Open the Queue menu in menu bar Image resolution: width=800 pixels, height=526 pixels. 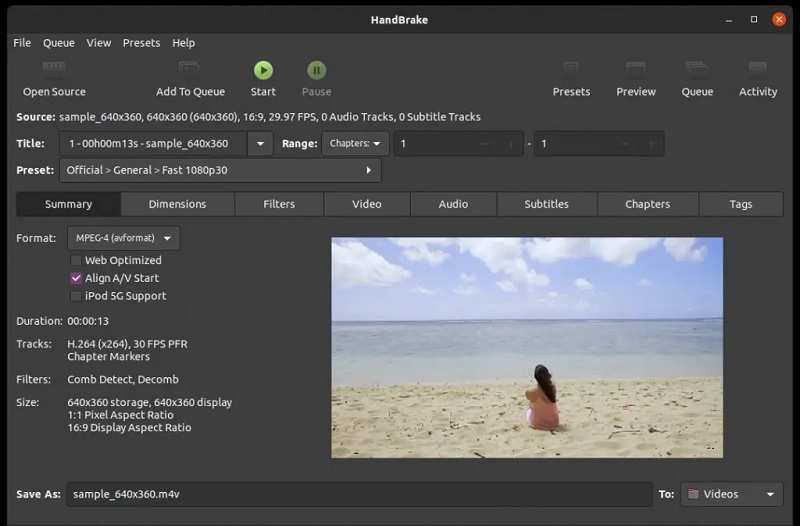[x=58, y=43]
